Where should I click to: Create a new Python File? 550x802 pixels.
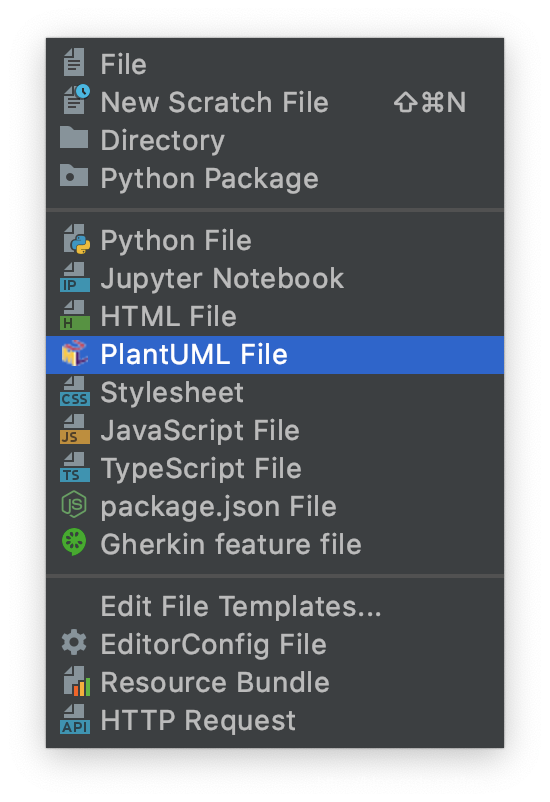point(275,240)
